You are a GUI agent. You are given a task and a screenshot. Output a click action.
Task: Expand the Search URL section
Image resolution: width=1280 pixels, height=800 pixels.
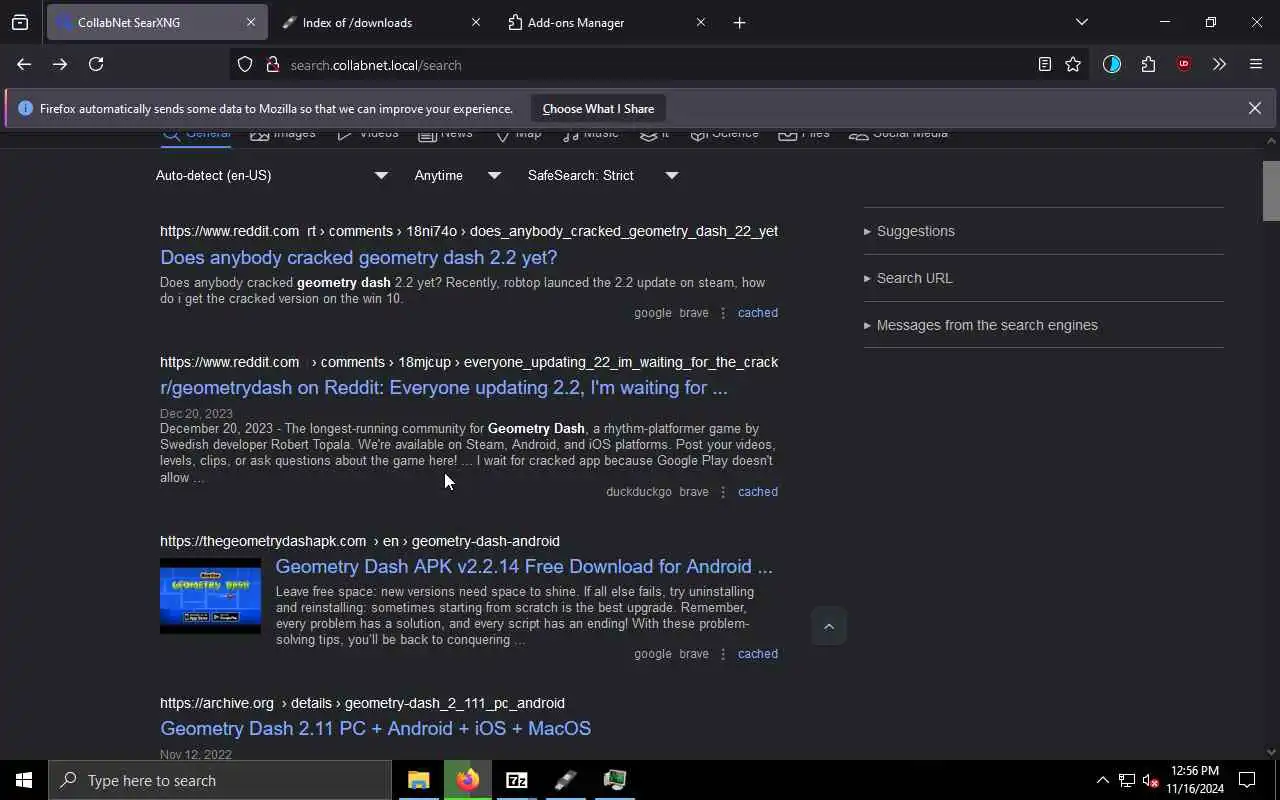click(1043, 278)
